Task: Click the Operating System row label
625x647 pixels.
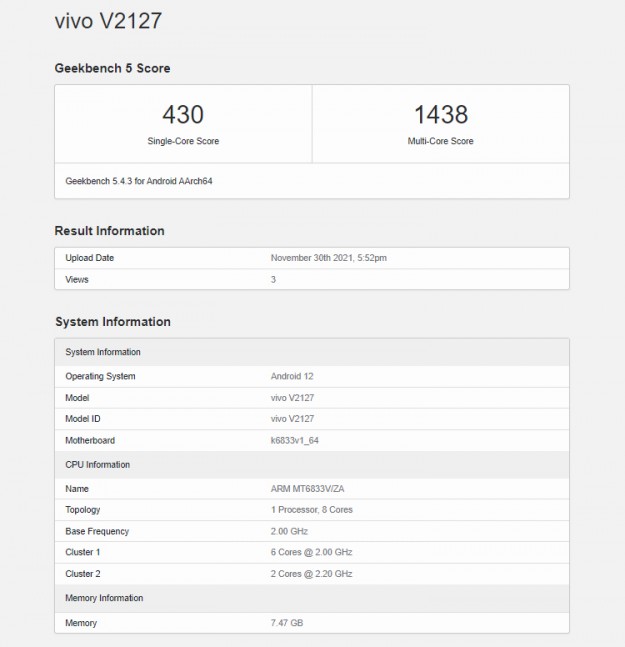Action: 100,377
